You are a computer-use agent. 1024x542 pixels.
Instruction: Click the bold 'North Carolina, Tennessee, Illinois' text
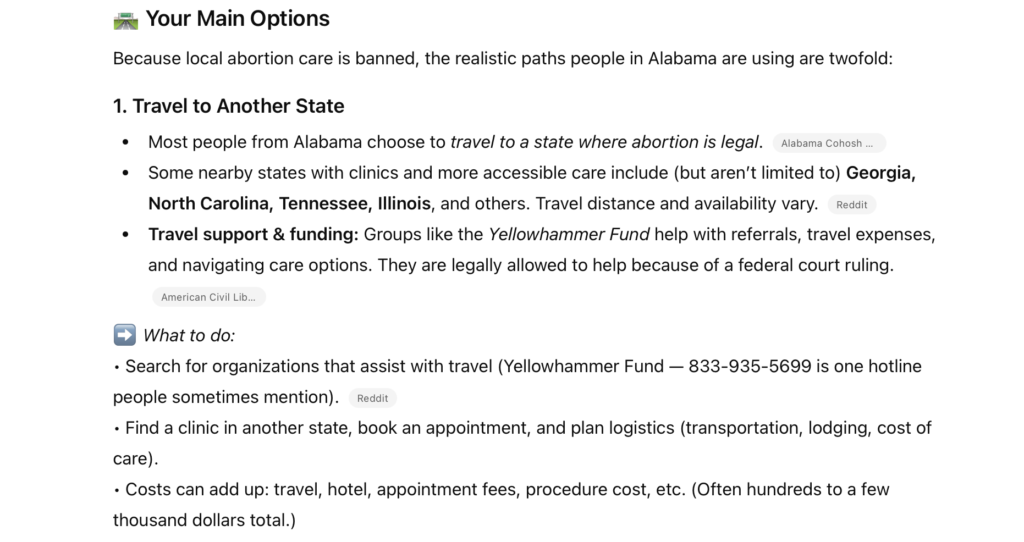[290, 204]
